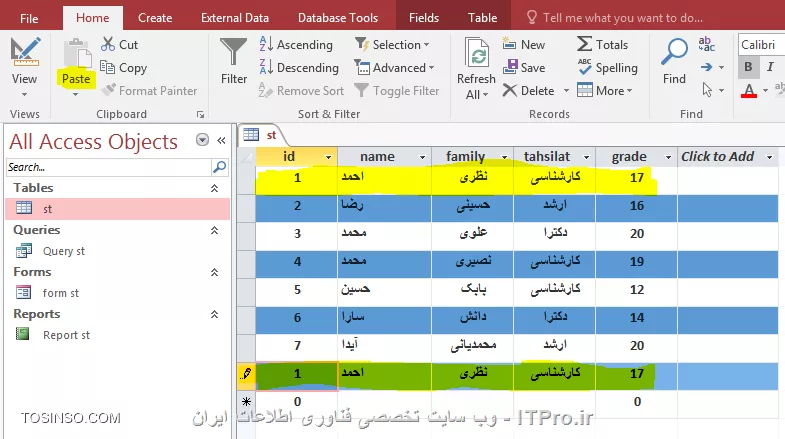The width and height of the screenshot is (785, 439).
Task: Click the Go To arrow icon
Action: coord(706,67)
